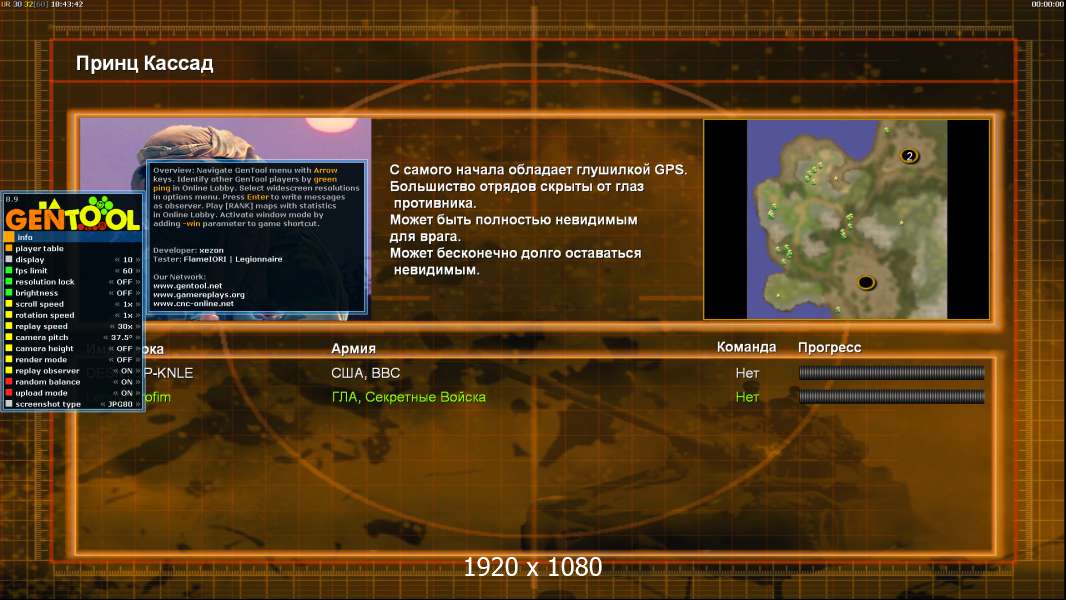Toggle the replay observer ON value
The height and width of the screenshot is (600, 1066).
click(126, 371)
